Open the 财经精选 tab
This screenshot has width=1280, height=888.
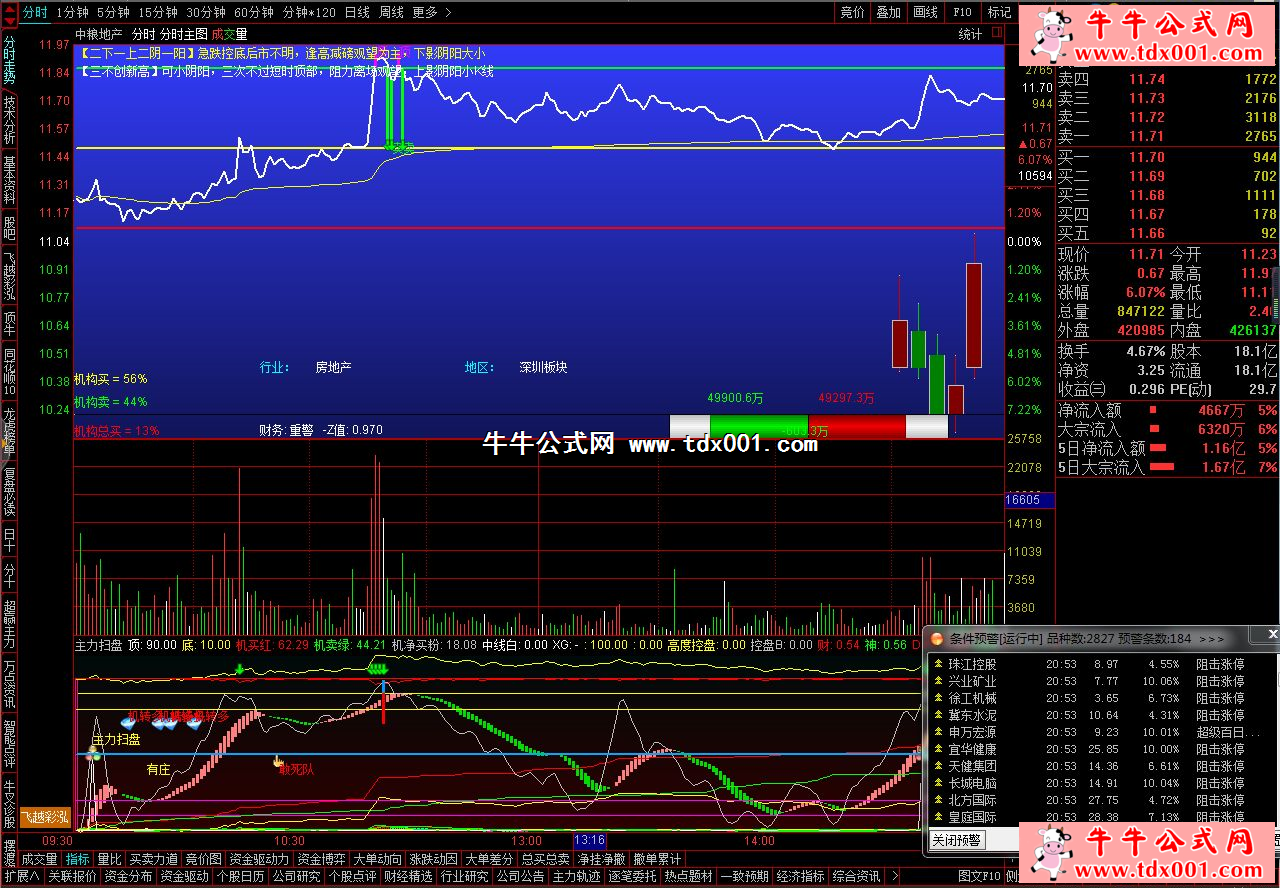click(x=409, y=877)
